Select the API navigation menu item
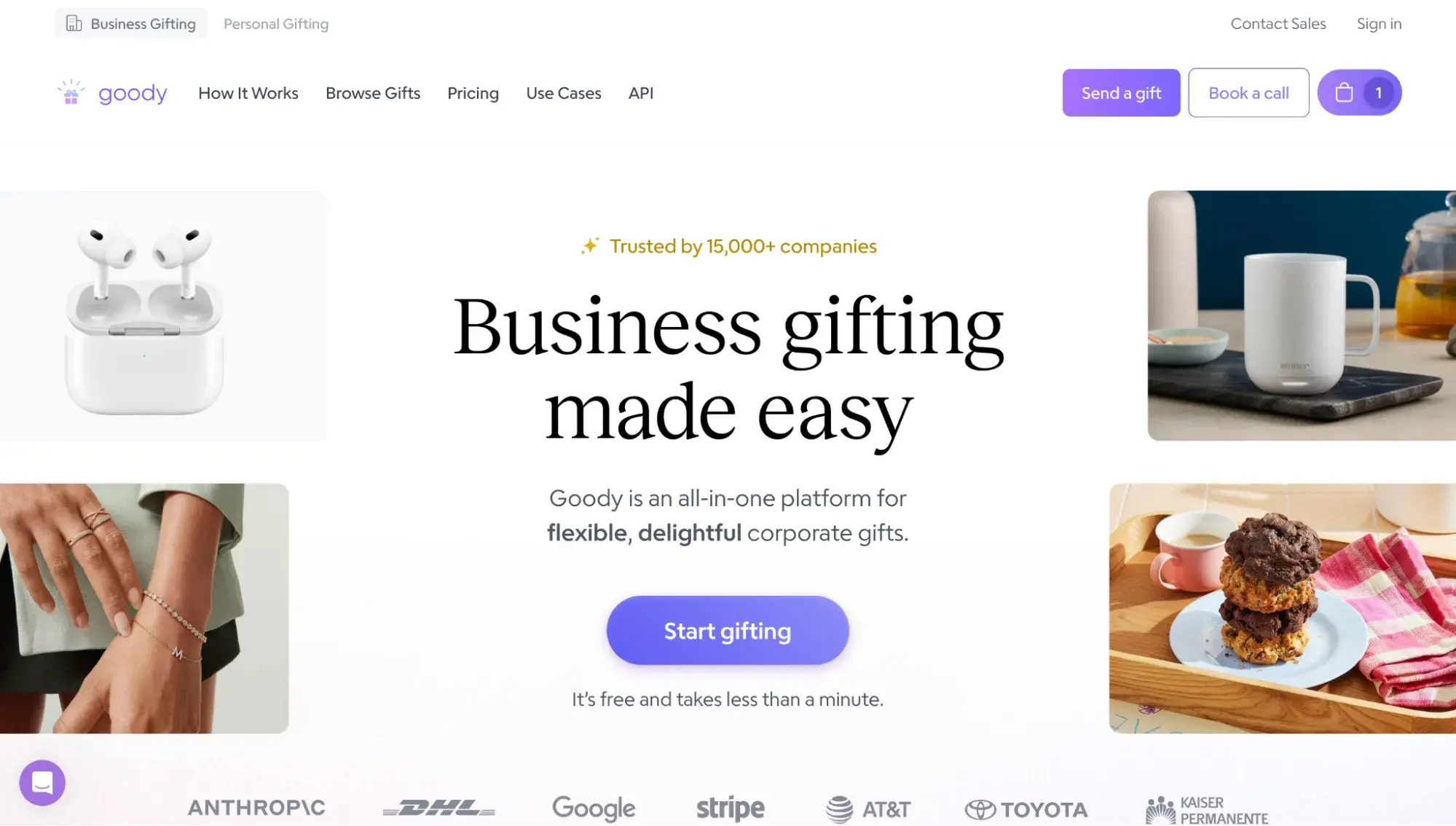1456x826 pixels. [x=640, y=93]
